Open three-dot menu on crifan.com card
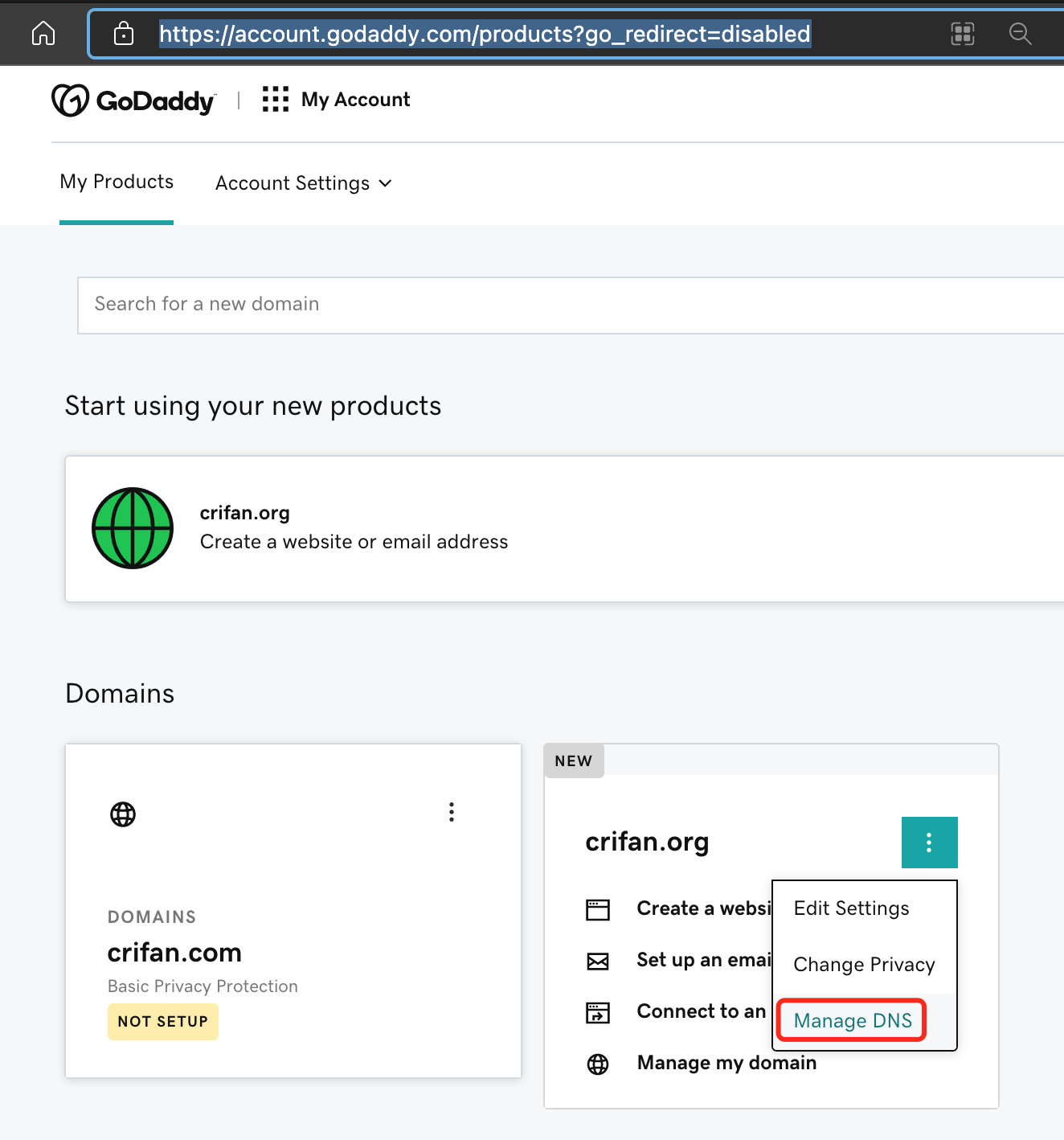Viewport: 1064px width, 1140px height. [x=452, y=812]
